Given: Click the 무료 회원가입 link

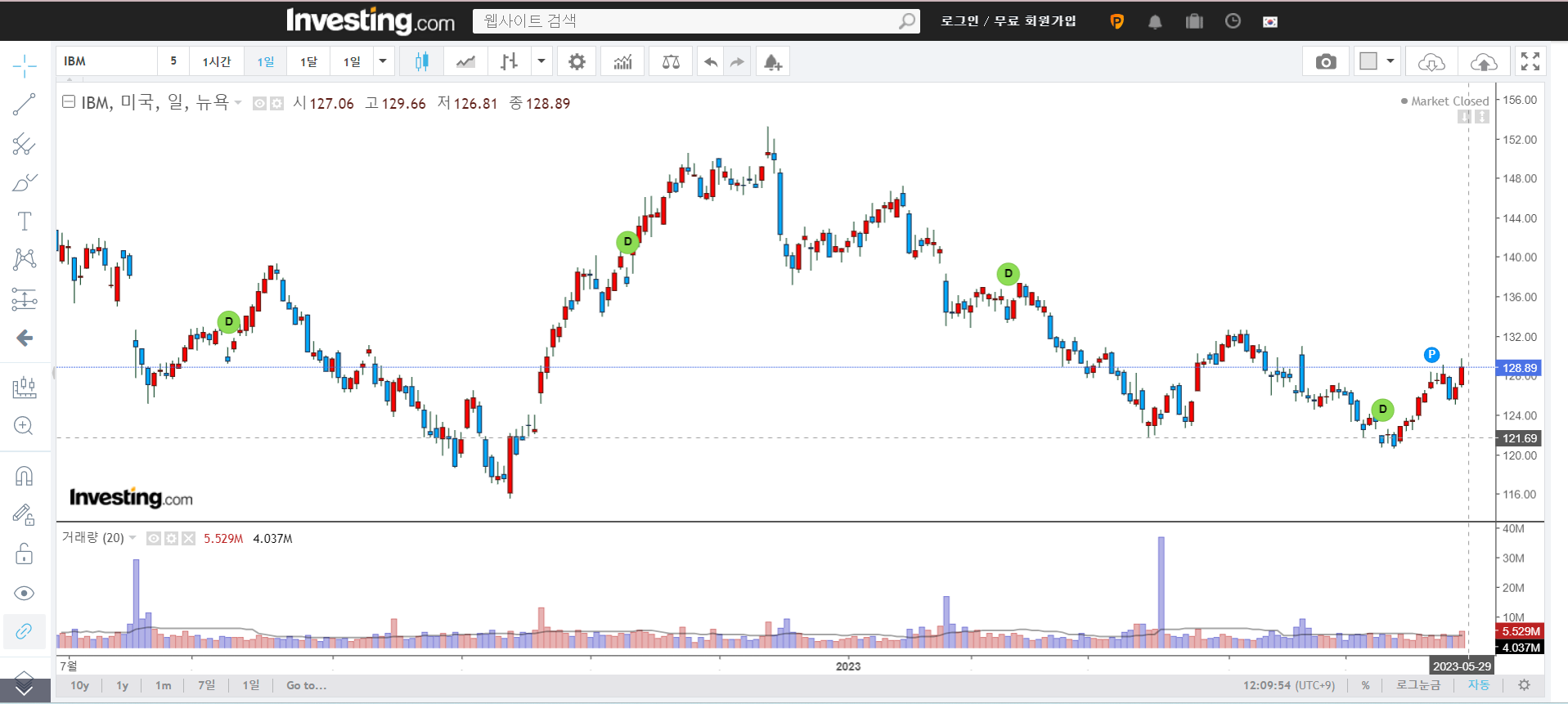Looking at the screenshot, I should pyautogui.click(x=1035, y=21).
